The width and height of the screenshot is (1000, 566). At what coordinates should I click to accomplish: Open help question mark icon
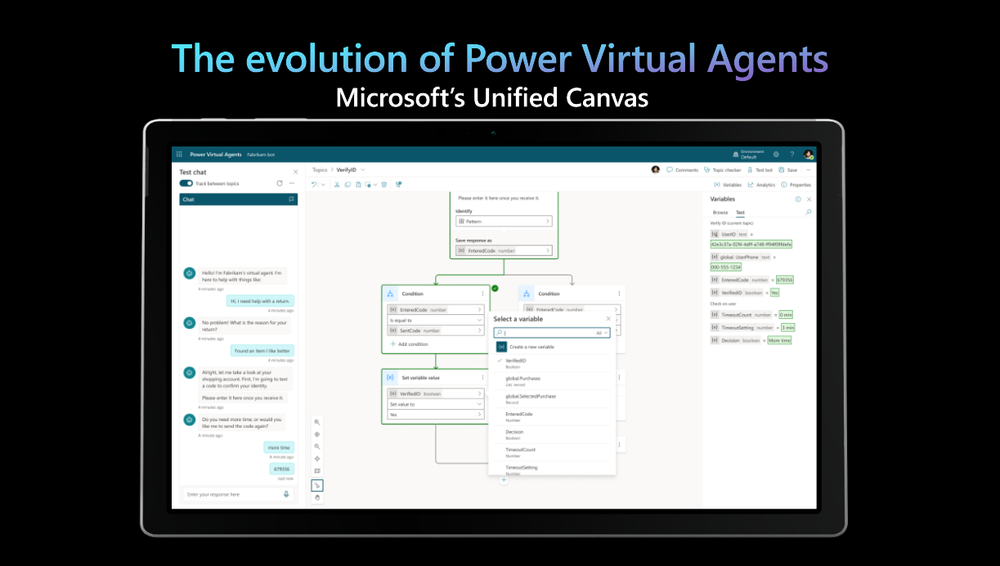tap(792, 154)
